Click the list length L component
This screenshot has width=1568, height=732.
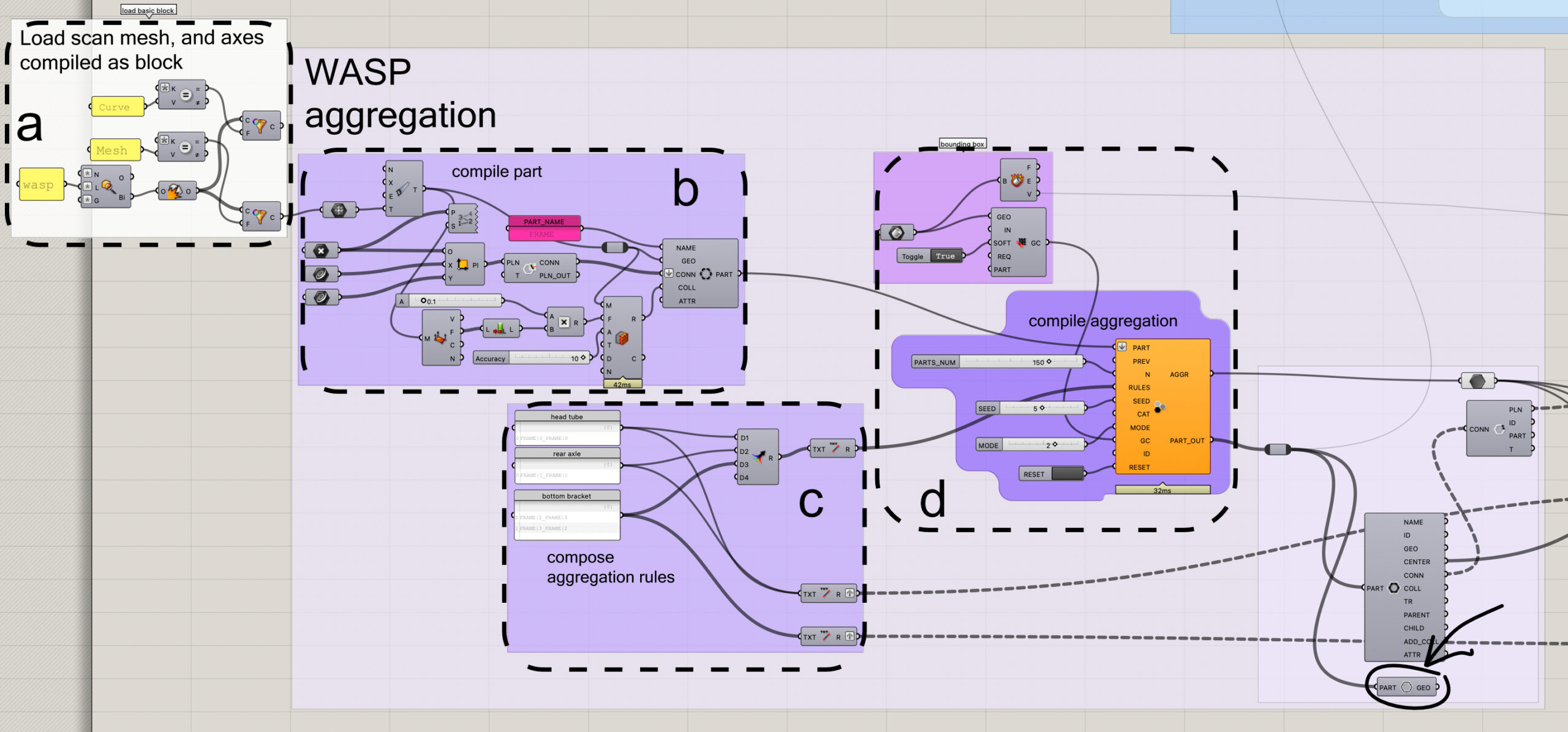click(x=501, y=329)
